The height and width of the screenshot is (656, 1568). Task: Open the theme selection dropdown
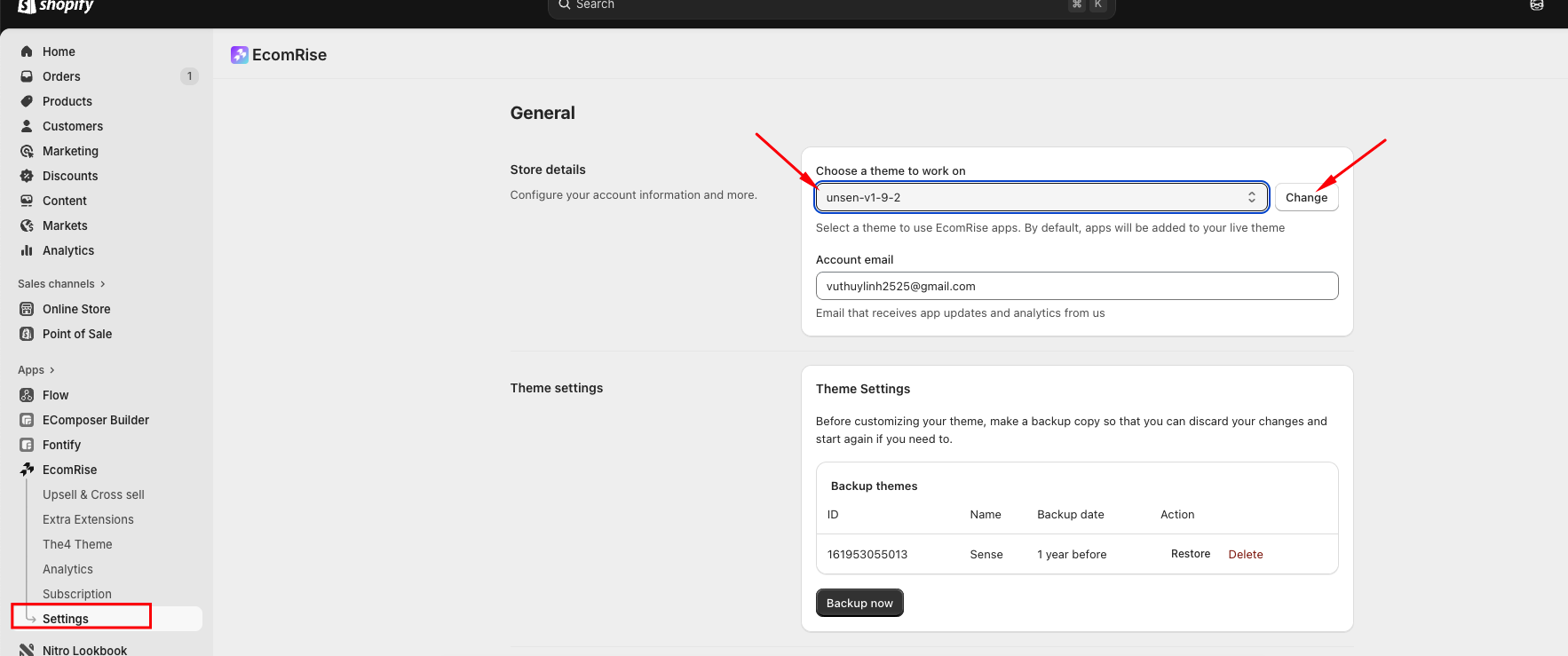tap(1041, 197)
